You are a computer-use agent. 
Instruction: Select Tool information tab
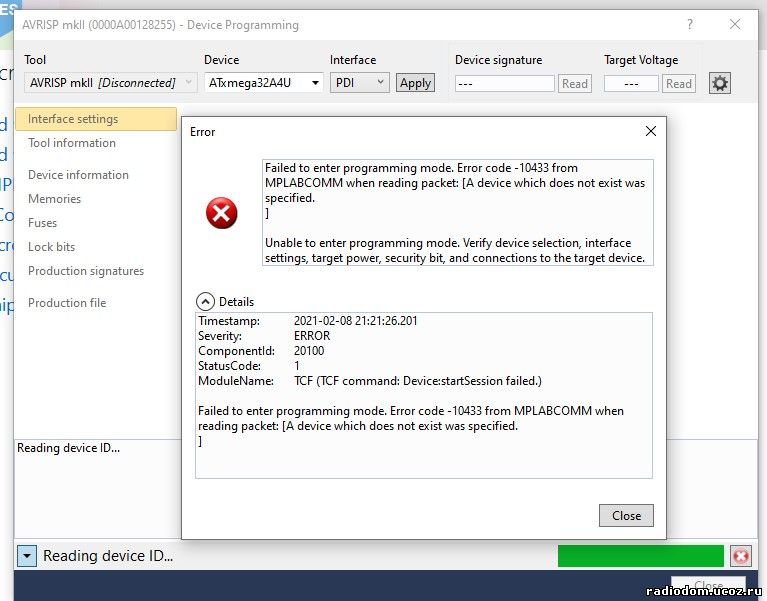tap(72, 143)
